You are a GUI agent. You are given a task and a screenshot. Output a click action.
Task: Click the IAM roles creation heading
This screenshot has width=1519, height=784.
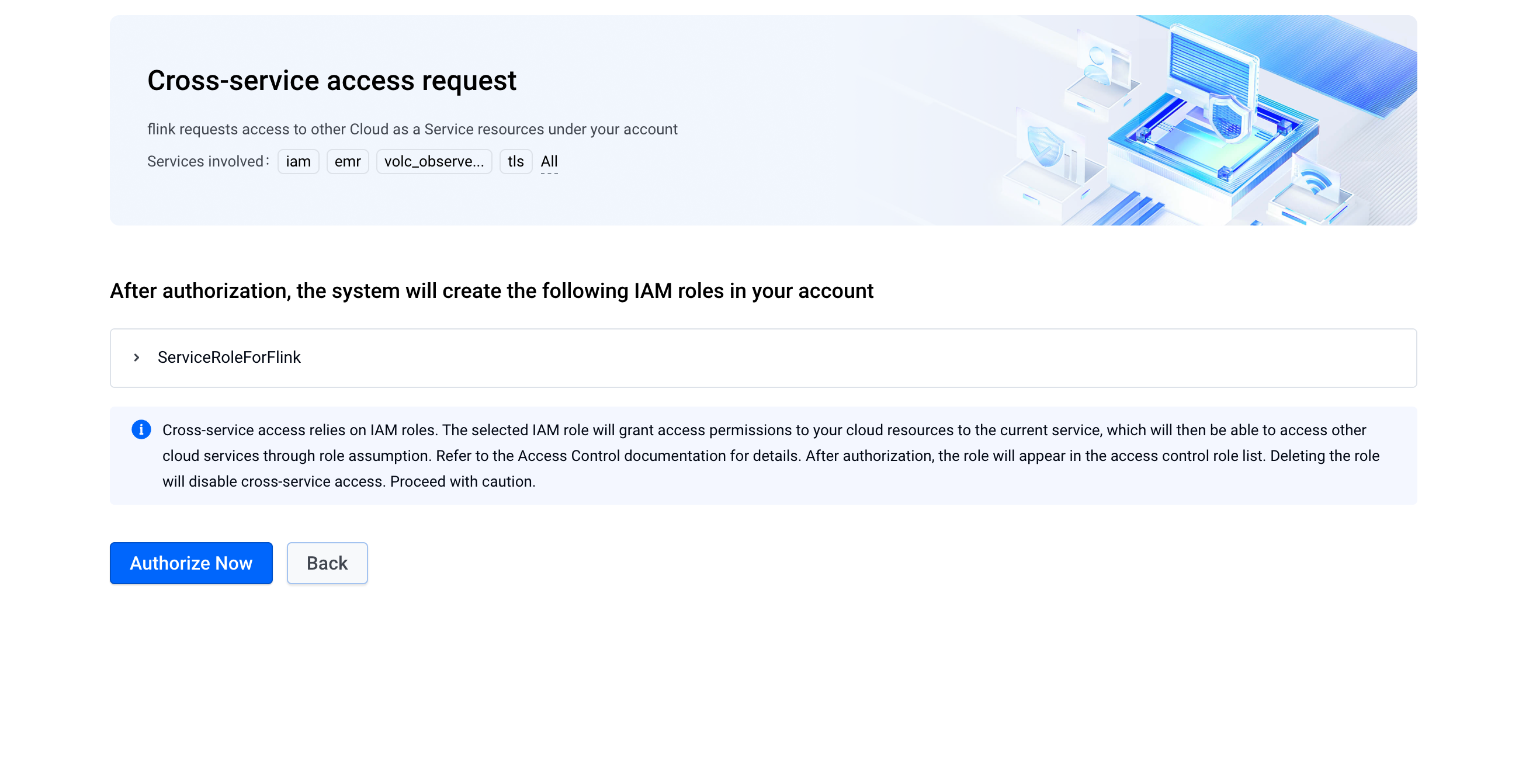(x=491, y=290)
